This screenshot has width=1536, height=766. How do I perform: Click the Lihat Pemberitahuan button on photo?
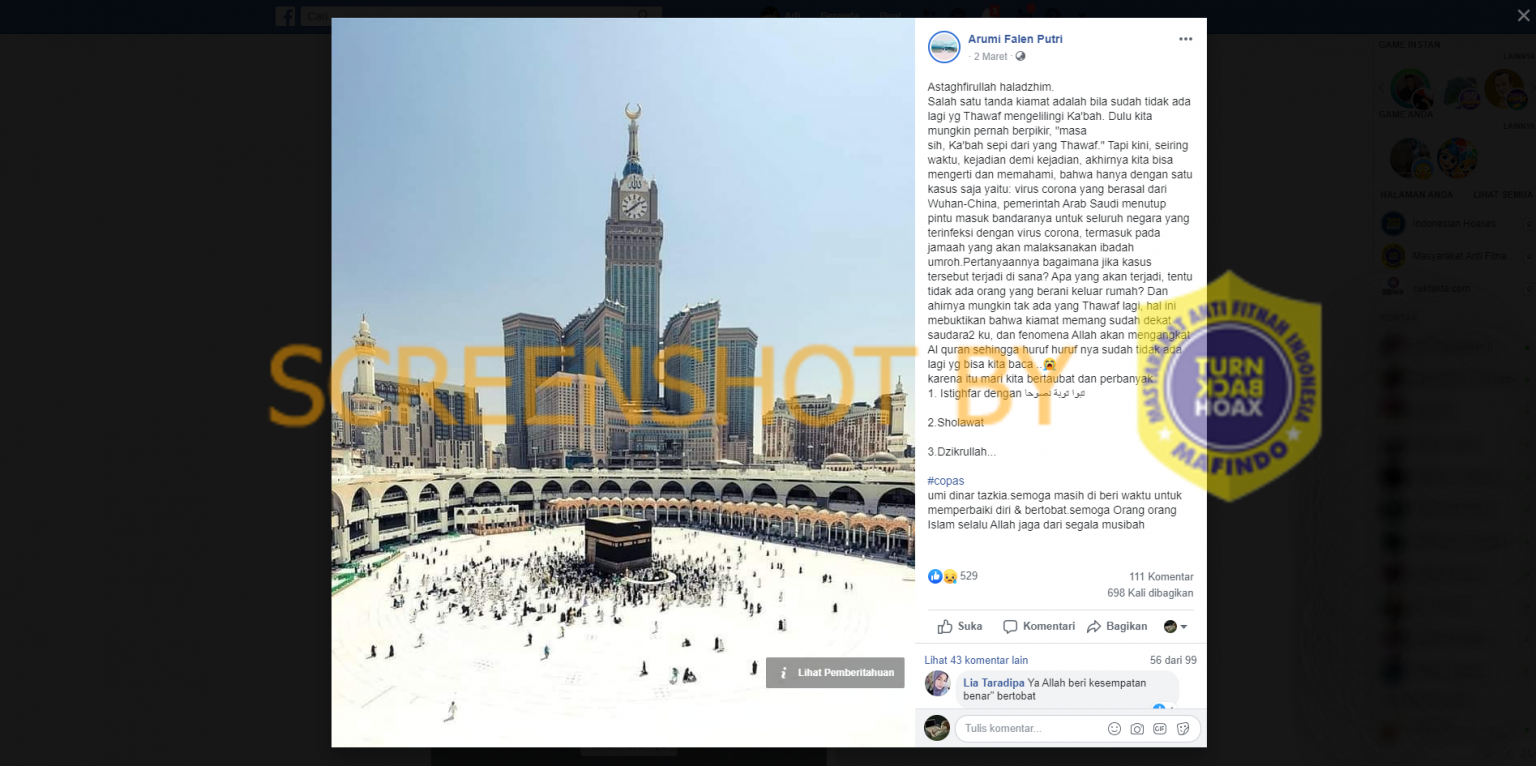835,673
